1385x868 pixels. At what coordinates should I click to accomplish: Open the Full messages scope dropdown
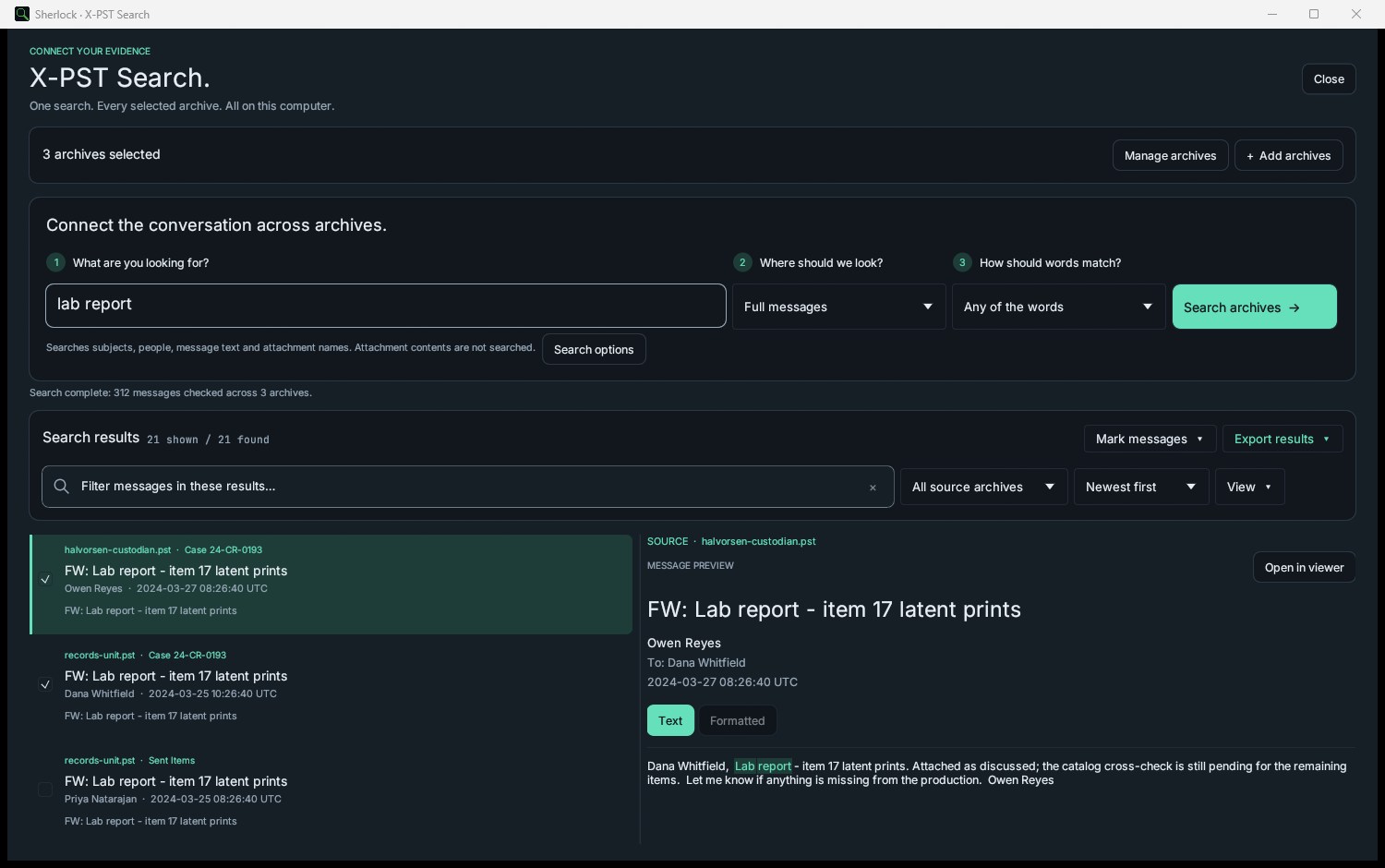point(838,307)
